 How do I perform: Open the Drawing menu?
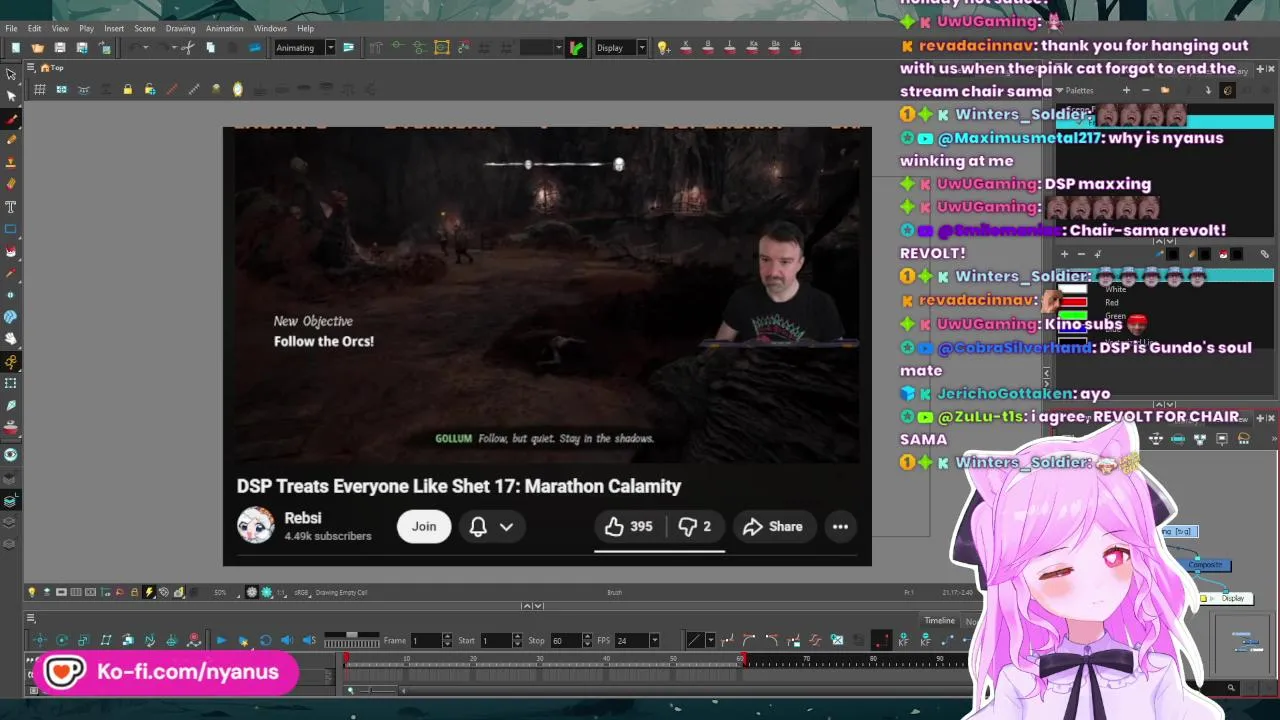pyautogui.click(x=180, y=28)
